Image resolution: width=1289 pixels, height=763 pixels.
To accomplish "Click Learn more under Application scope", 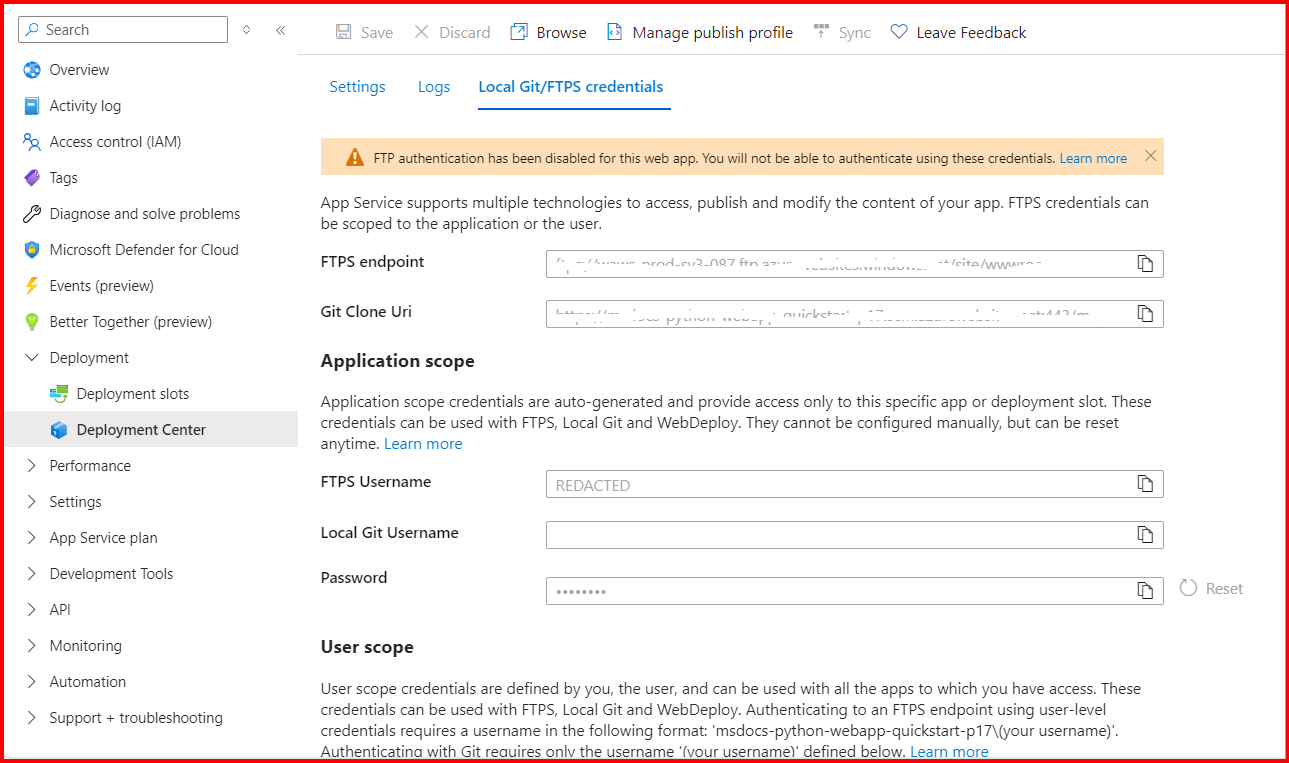I will click(x=423, y=444).
